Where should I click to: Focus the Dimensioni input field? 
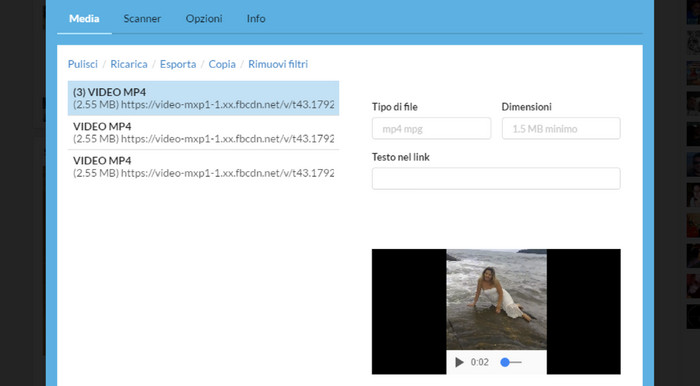tap(561, 129)
